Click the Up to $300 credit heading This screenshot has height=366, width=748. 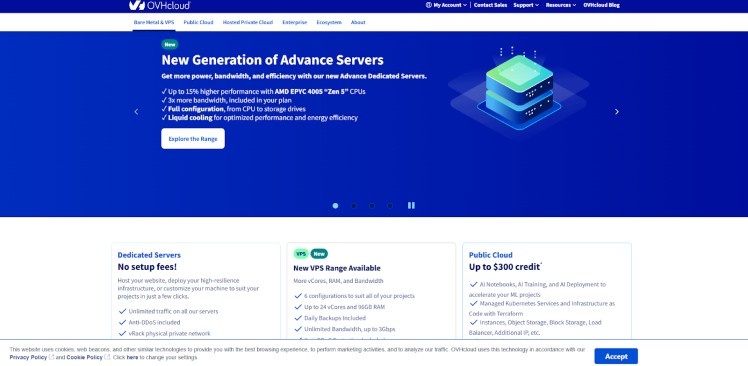(505, 267)
